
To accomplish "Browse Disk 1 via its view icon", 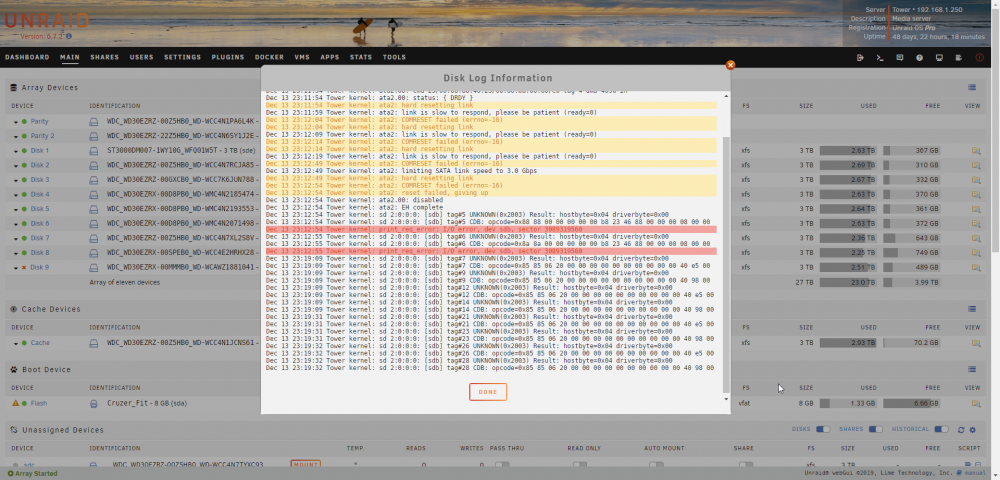I will tap(976, 151).
